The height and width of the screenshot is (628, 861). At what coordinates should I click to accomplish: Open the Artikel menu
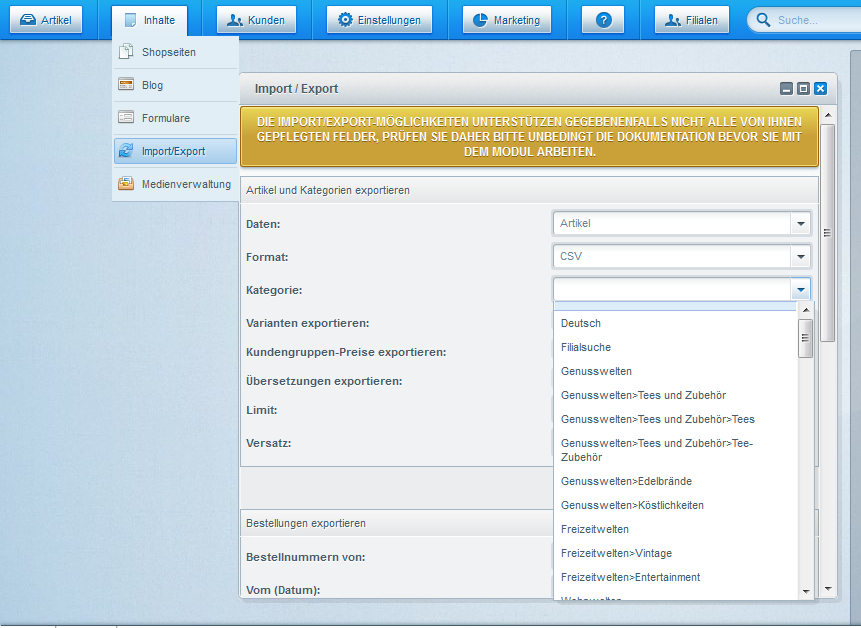pyautogui.click(x=46, y=20)
